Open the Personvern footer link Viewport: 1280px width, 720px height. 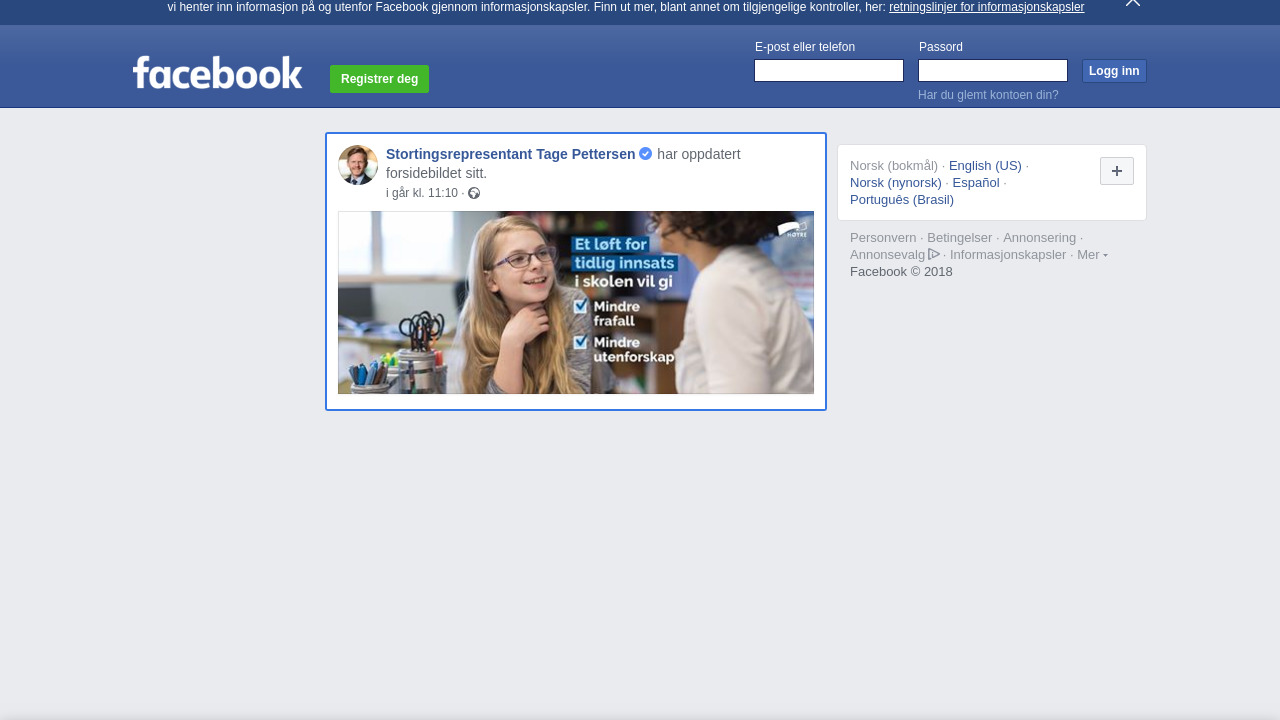click(x=882, y=238)
